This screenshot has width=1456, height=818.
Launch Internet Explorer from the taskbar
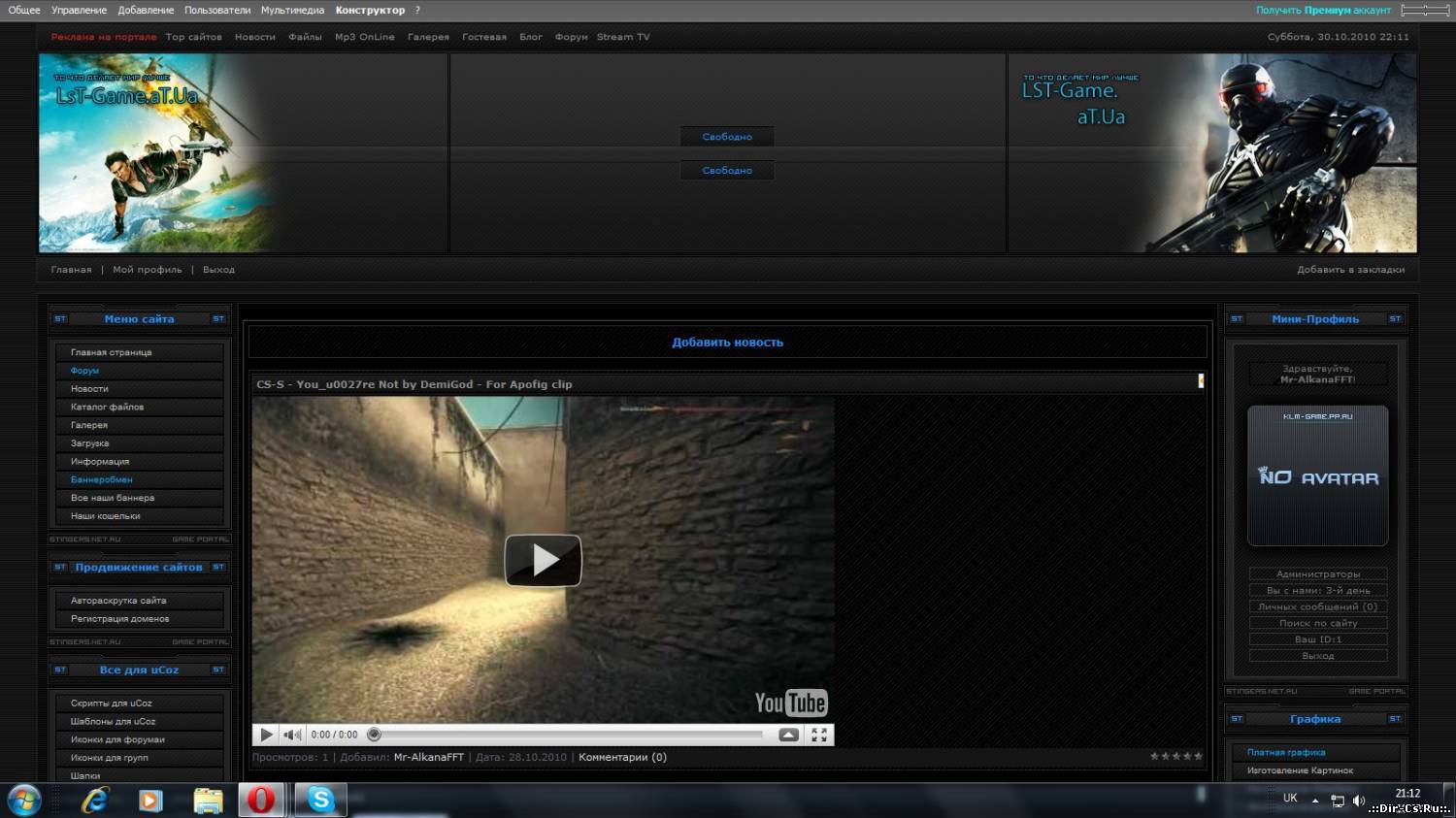[95, 800]
